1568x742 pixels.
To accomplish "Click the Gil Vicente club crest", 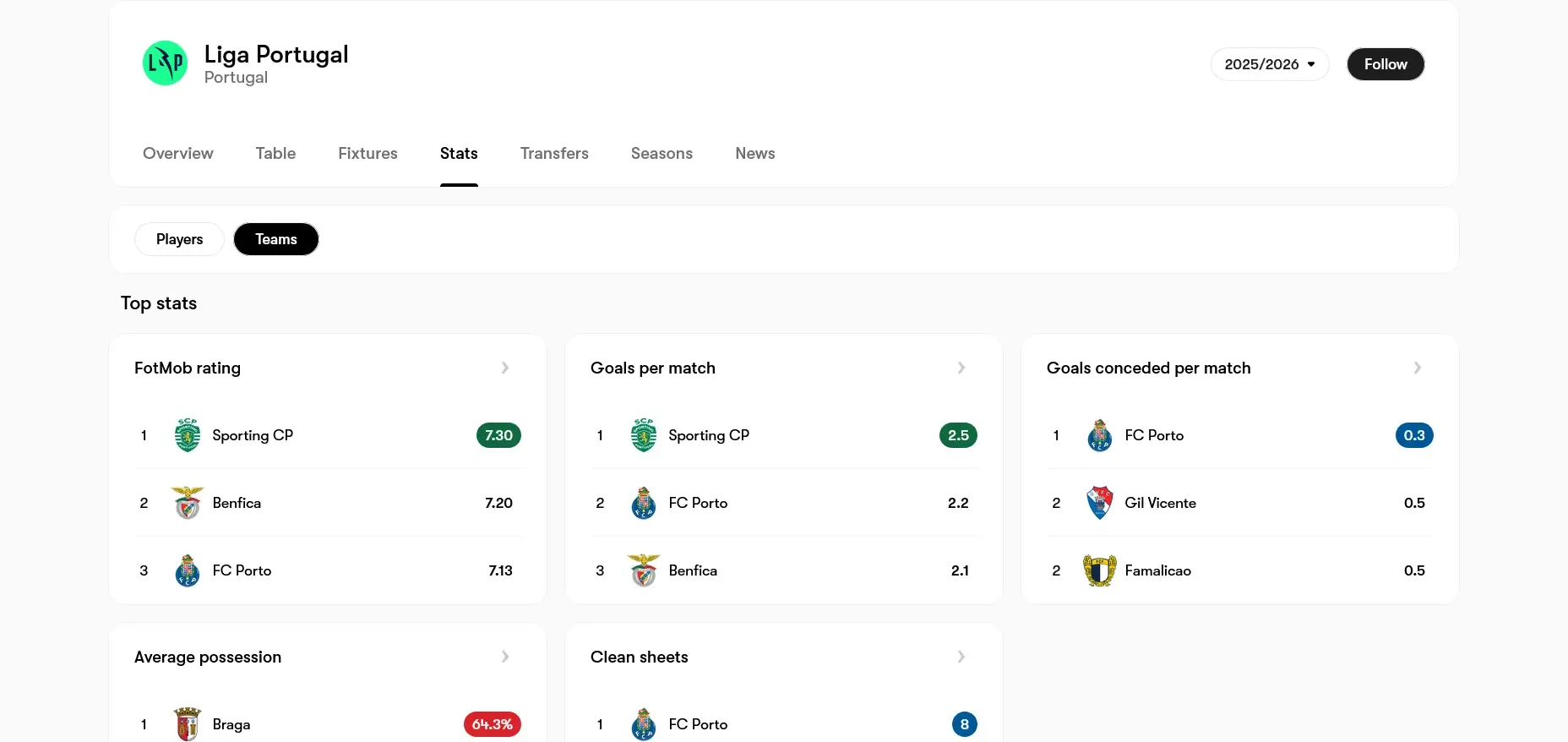I will point(1100,503).
